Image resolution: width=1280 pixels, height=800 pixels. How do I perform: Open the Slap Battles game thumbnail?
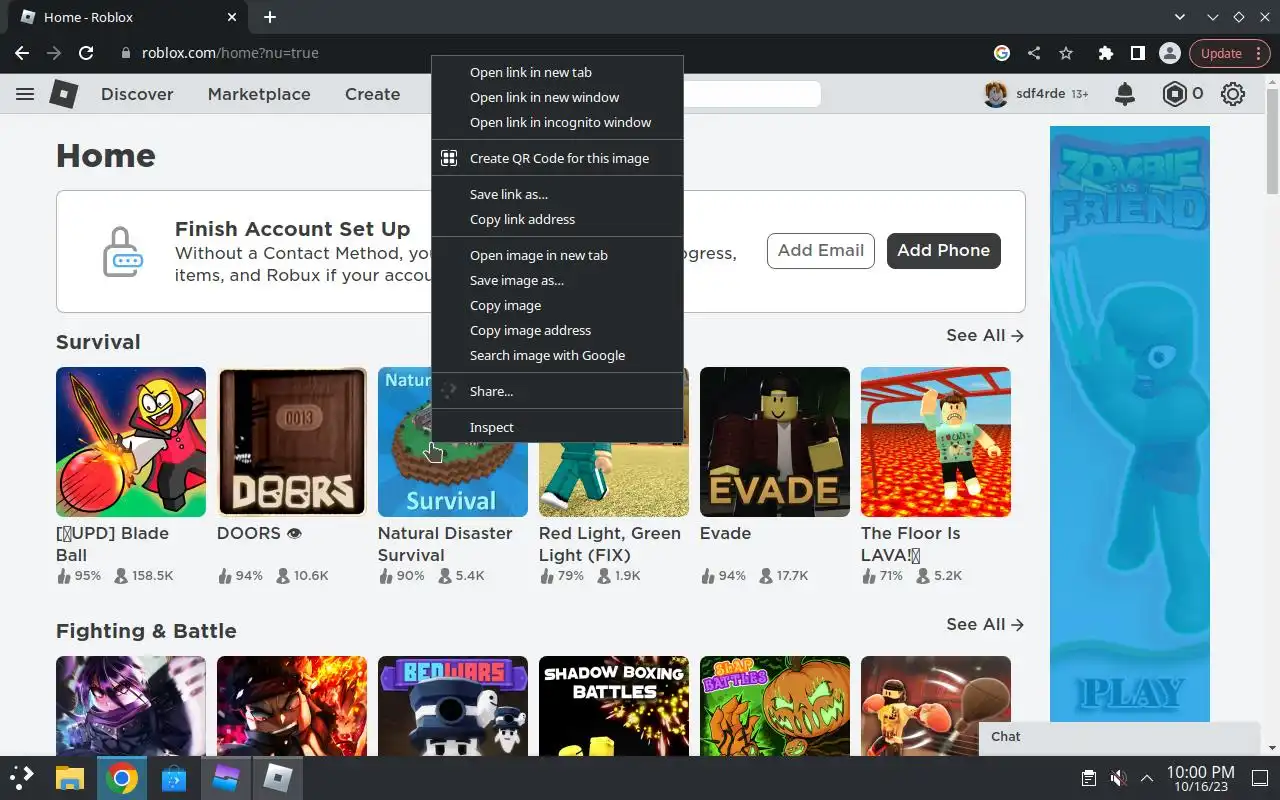coord(775,705)
